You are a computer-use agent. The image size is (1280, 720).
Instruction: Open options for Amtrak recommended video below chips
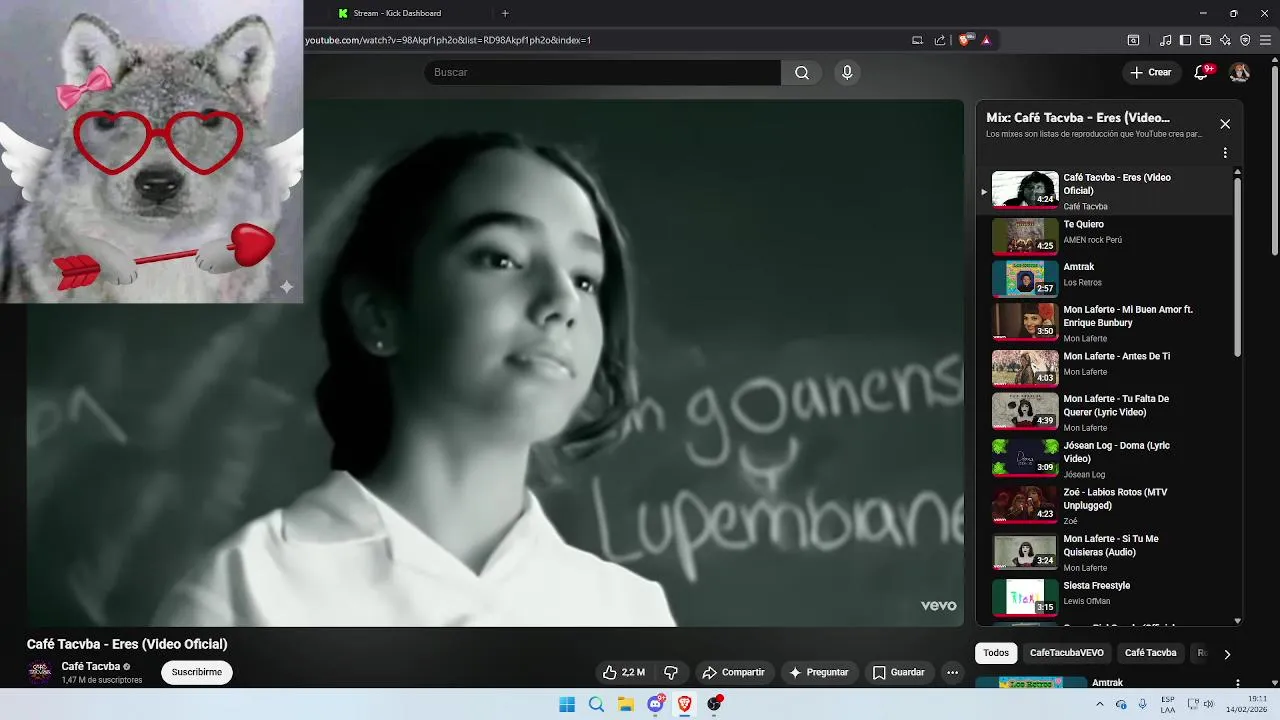coord(1237,683)
